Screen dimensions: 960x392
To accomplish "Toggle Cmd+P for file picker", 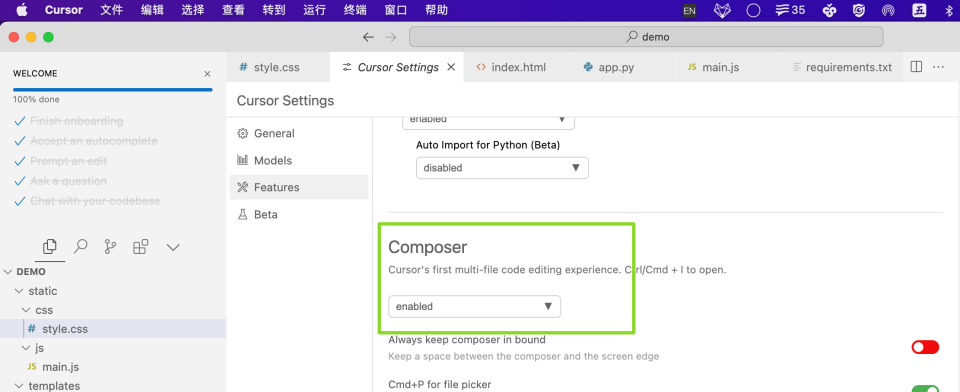I will (x=925, y=388).
